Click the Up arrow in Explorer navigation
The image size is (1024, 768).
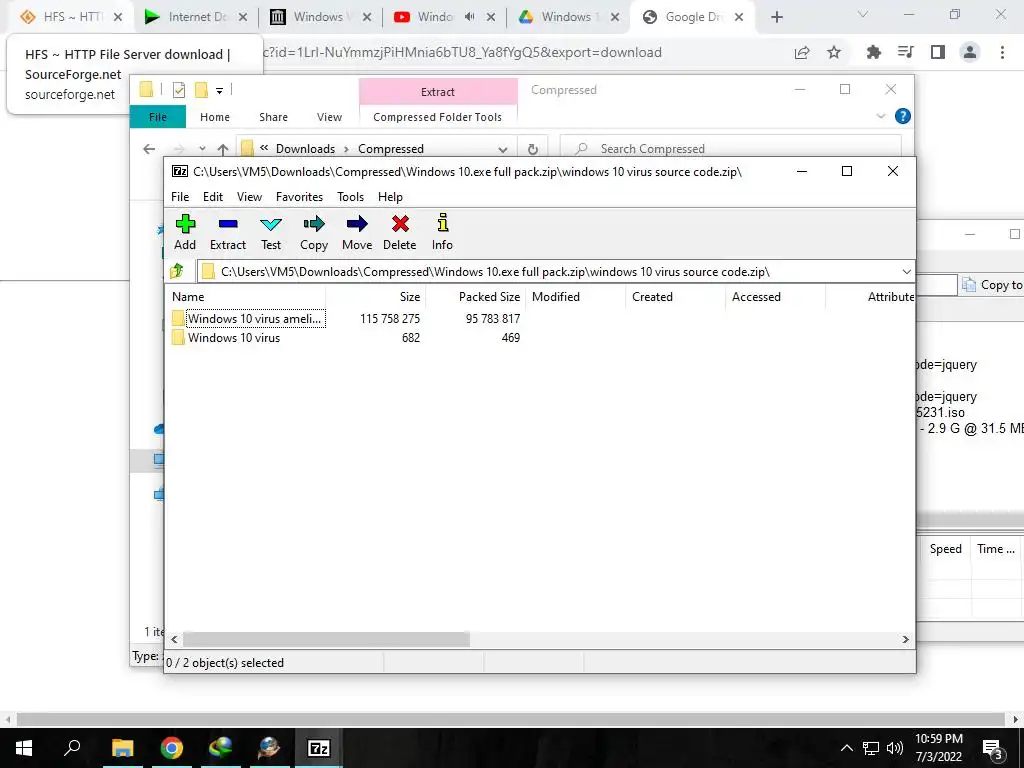pos(223,149)
